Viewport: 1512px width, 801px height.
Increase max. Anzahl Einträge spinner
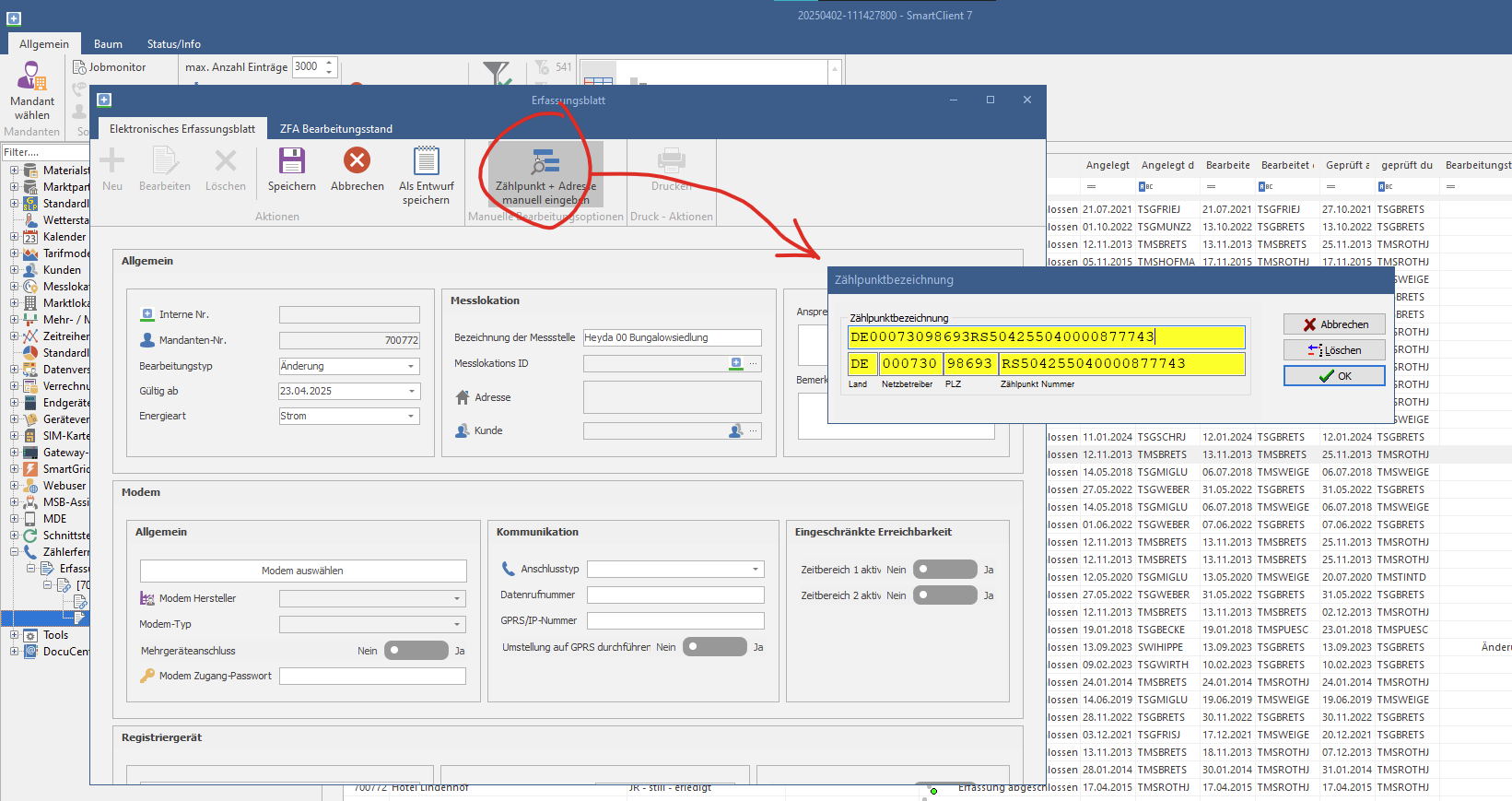coord(329,63)
